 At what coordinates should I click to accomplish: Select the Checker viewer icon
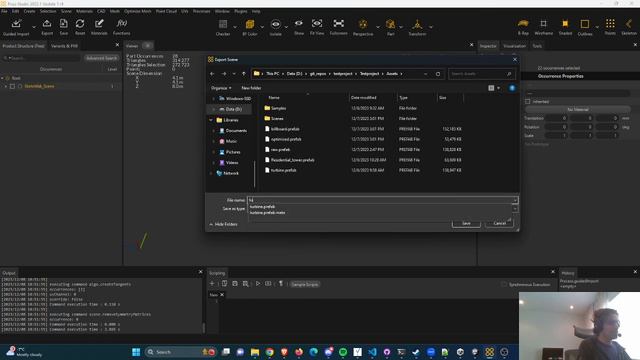(x=223, y=24)
